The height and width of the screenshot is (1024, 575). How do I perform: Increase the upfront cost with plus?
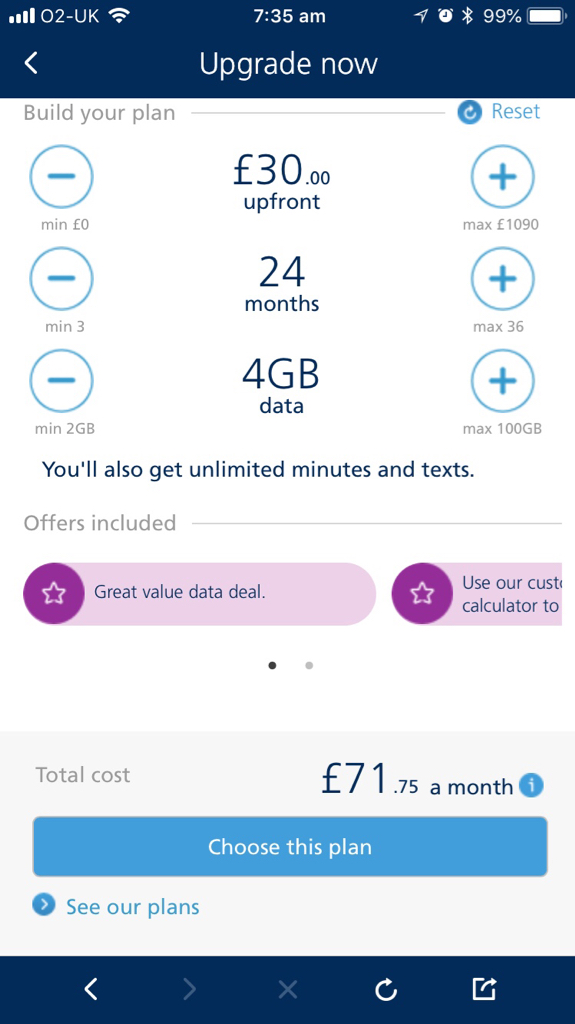[502, 176]
